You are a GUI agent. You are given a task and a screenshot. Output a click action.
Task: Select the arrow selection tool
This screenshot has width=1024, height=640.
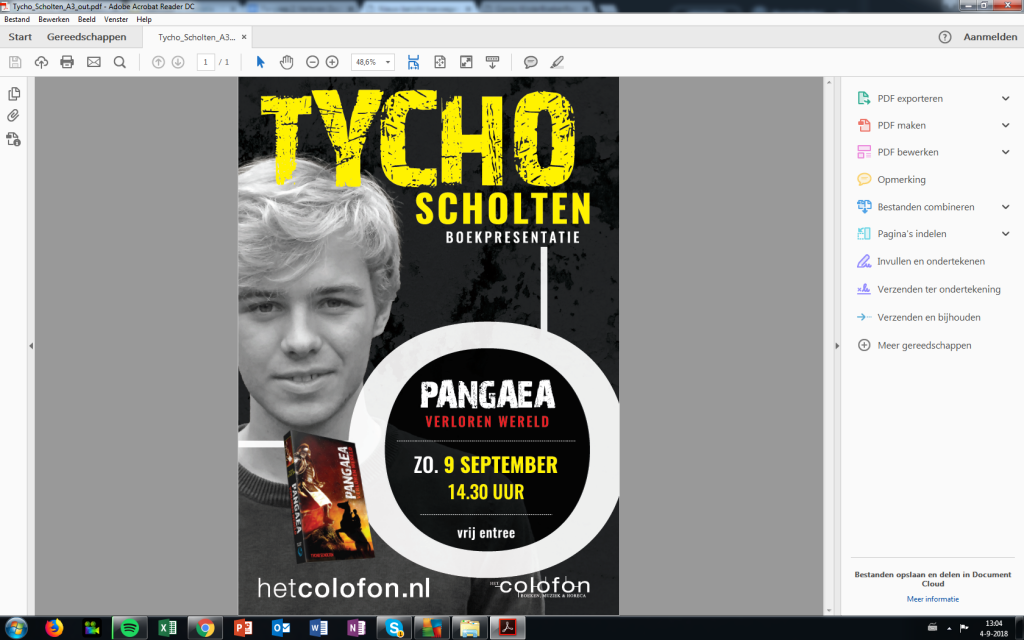click(x=261, y=62)
